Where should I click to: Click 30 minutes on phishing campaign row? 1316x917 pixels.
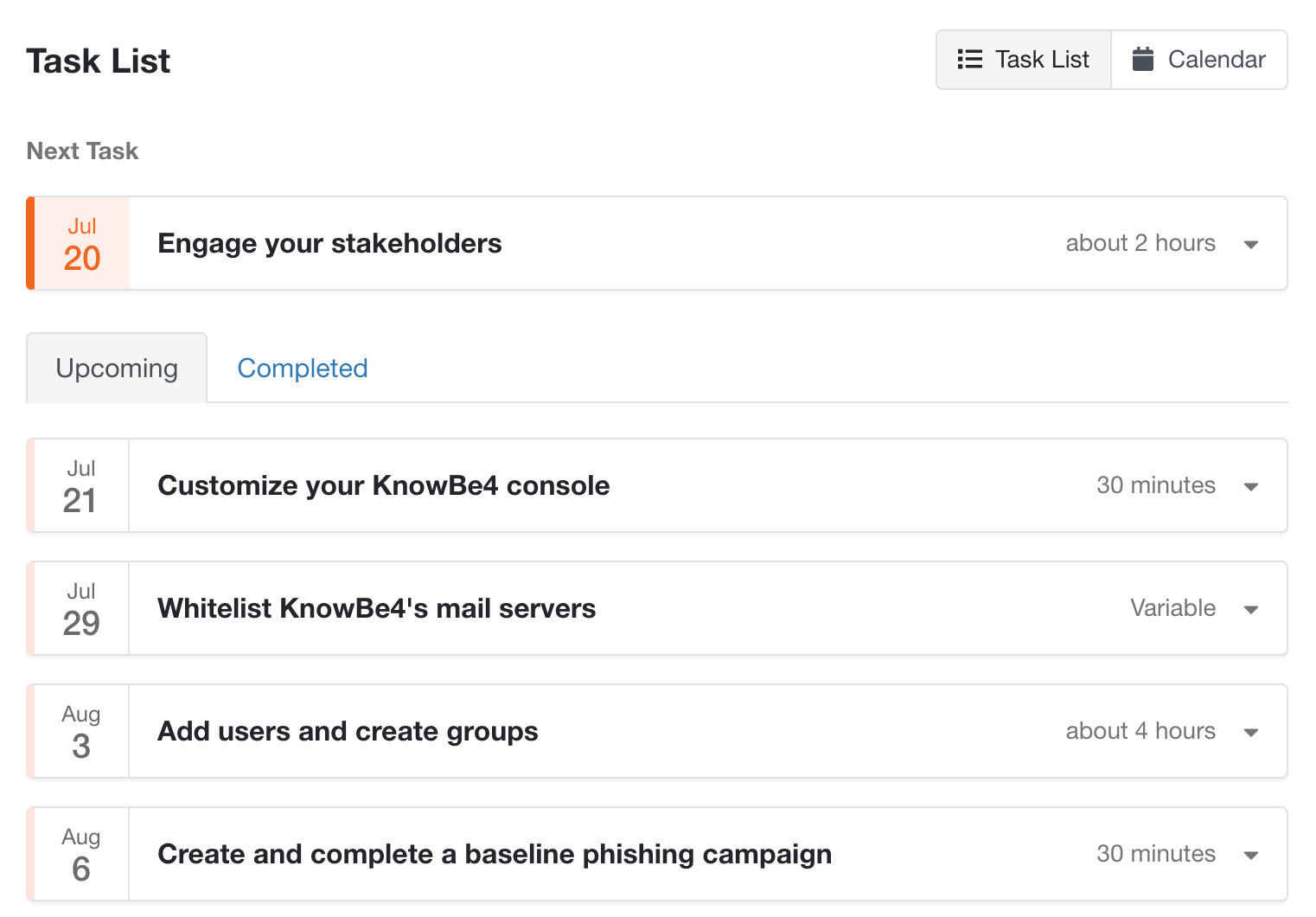[x=1156, y=854]
